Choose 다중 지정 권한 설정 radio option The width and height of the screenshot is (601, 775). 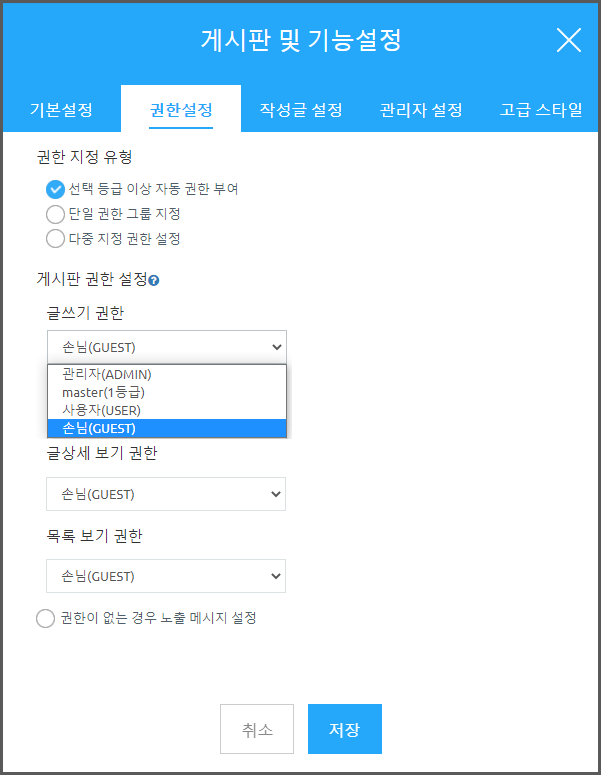tap(55, 238)
